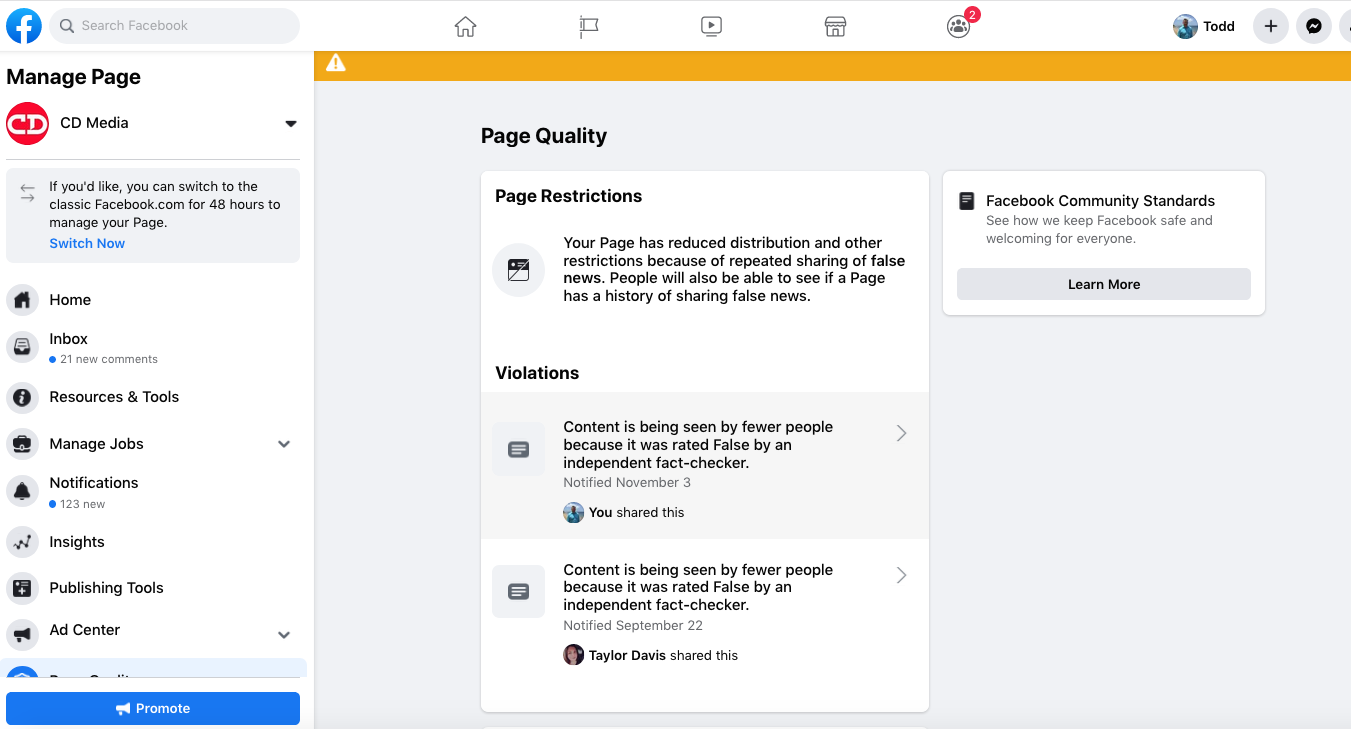Click the Switch Now link

point(87,243)
